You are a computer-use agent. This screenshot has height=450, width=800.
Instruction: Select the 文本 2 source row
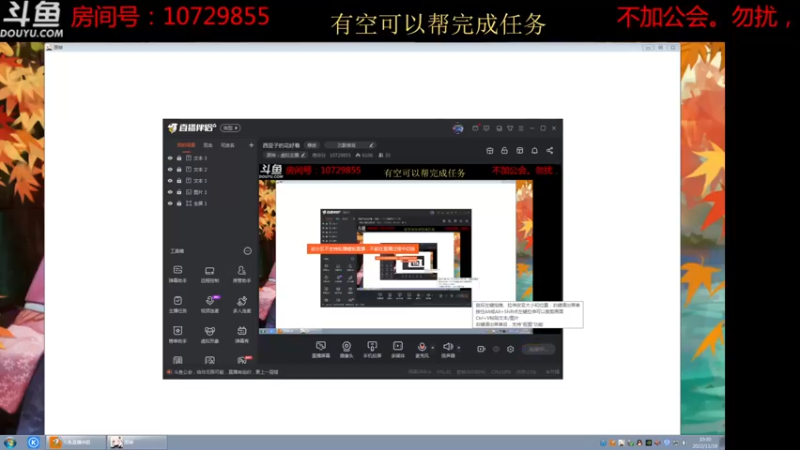click(x=210, y=169)
